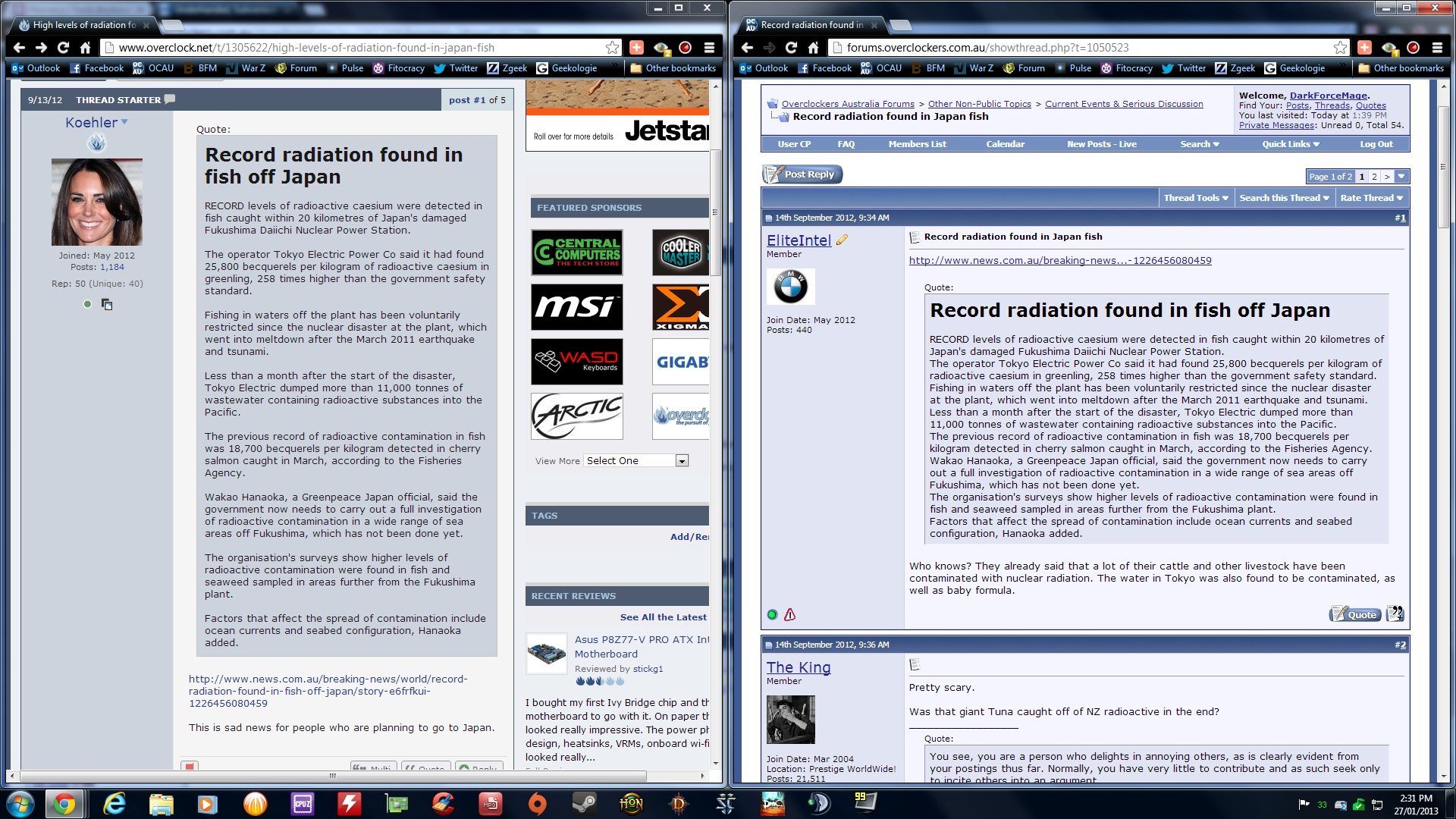The width and height of the screenshot is (1456, 819).
Task: Click the MSI sponsor logo
Action: pyautogui.click(x=576, y=307)
